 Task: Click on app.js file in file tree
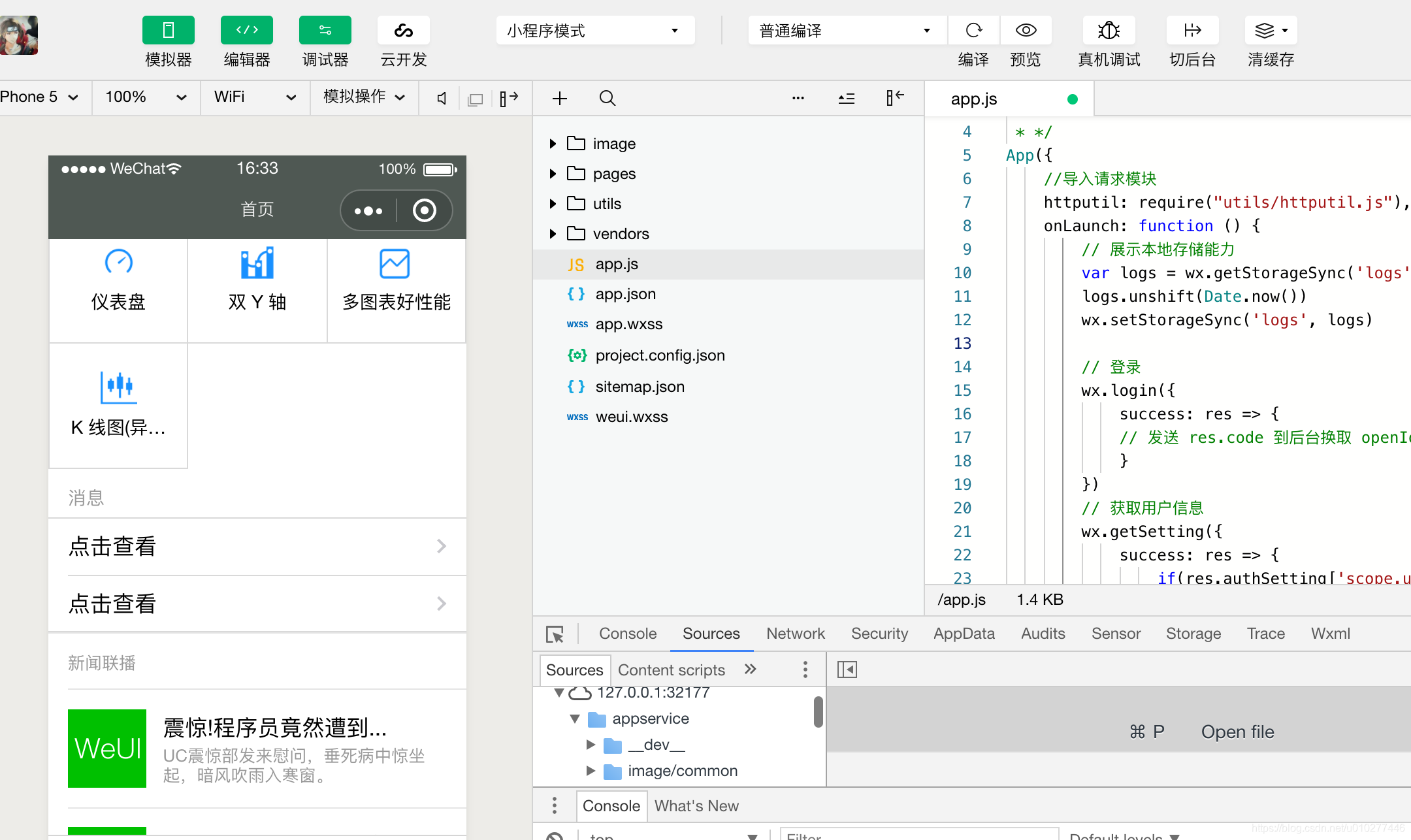[617, 264]
